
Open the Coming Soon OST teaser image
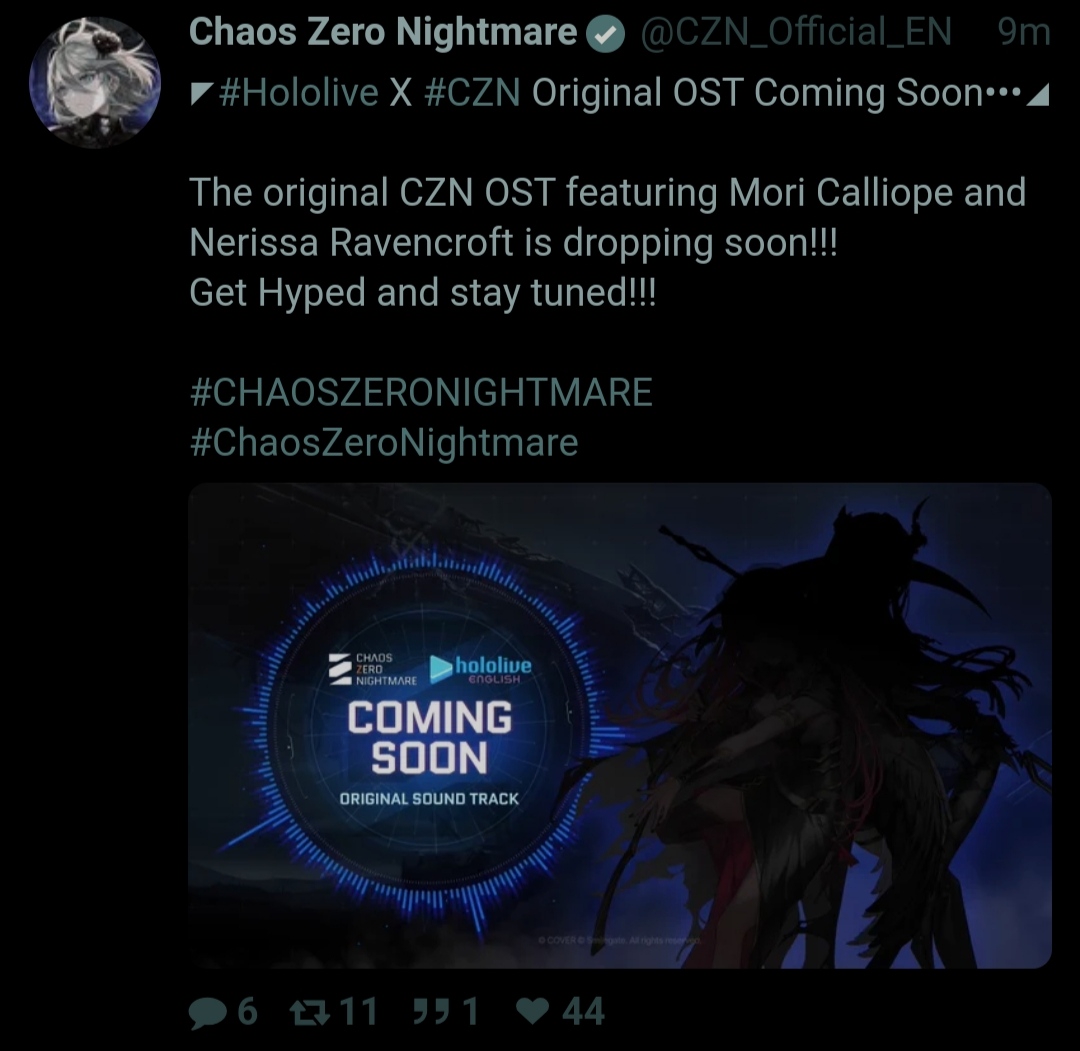[620, 726]
